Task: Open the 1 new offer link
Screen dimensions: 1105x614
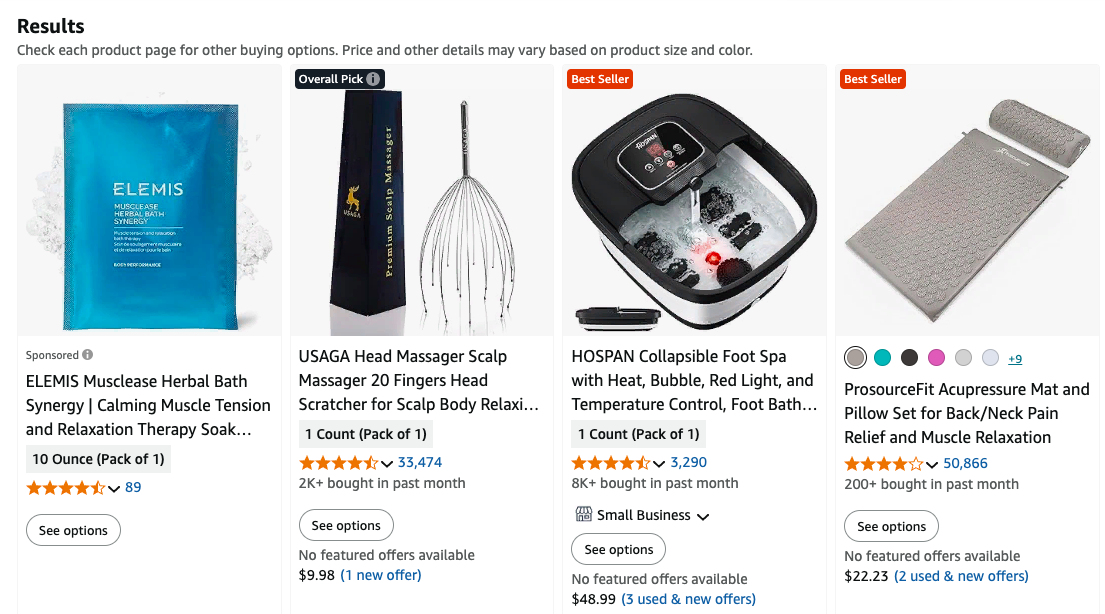Action: tap(381, 575)
